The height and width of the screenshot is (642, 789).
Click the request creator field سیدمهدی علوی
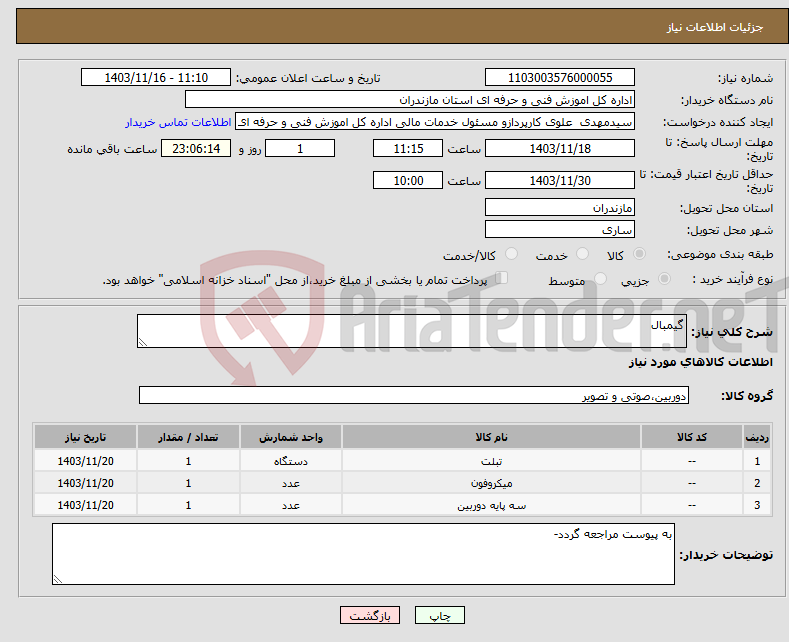coord(435,122)
